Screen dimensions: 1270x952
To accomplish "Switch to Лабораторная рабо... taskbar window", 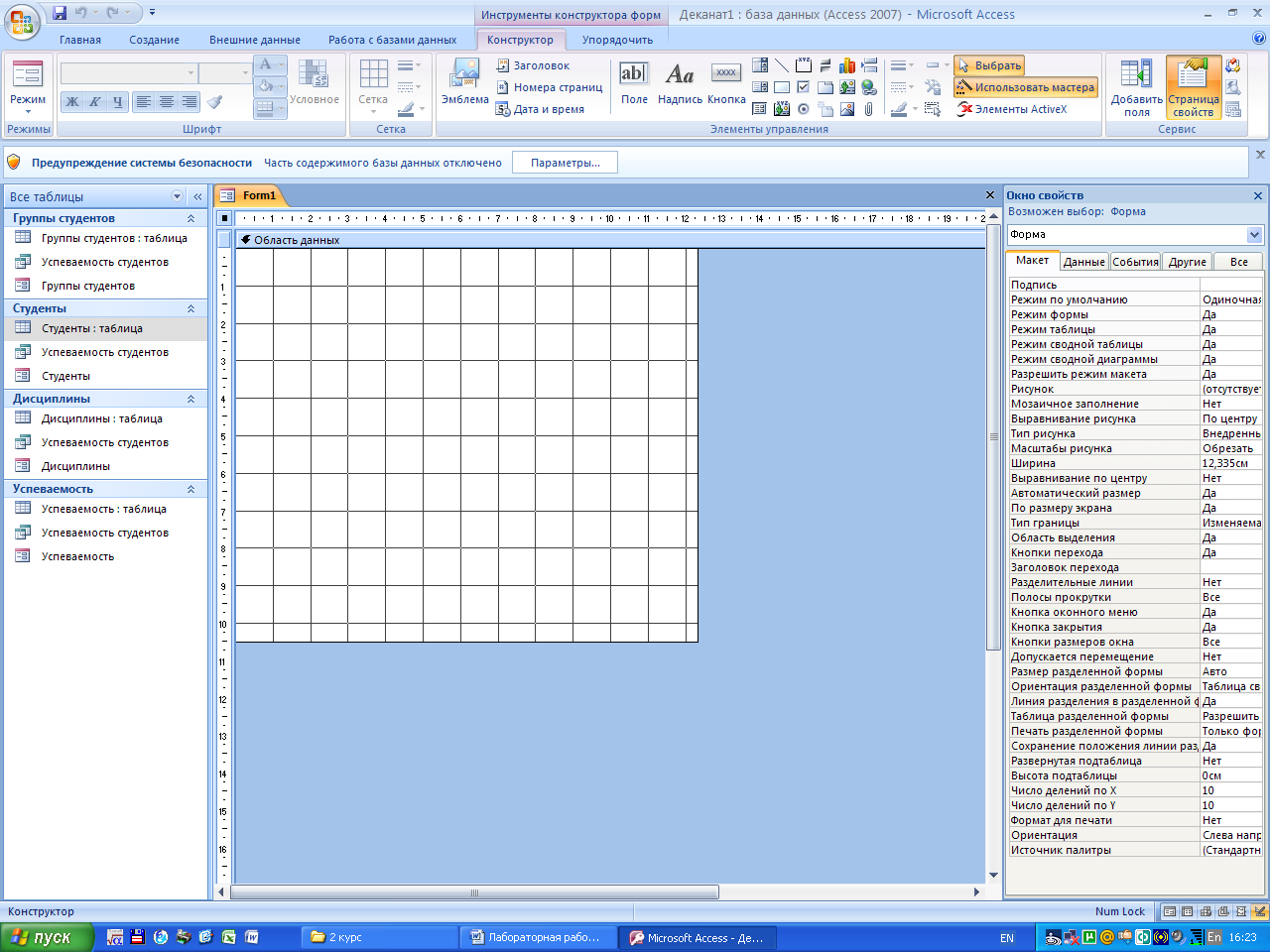I will [x=538, y=937].
